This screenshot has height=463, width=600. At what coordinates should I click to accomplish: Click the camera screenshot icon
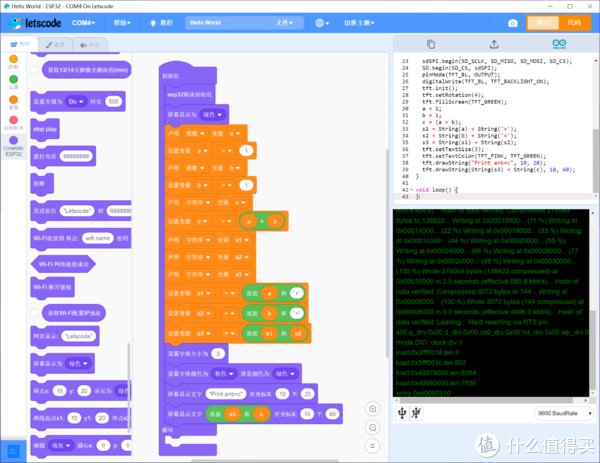(x=513, y=23)
